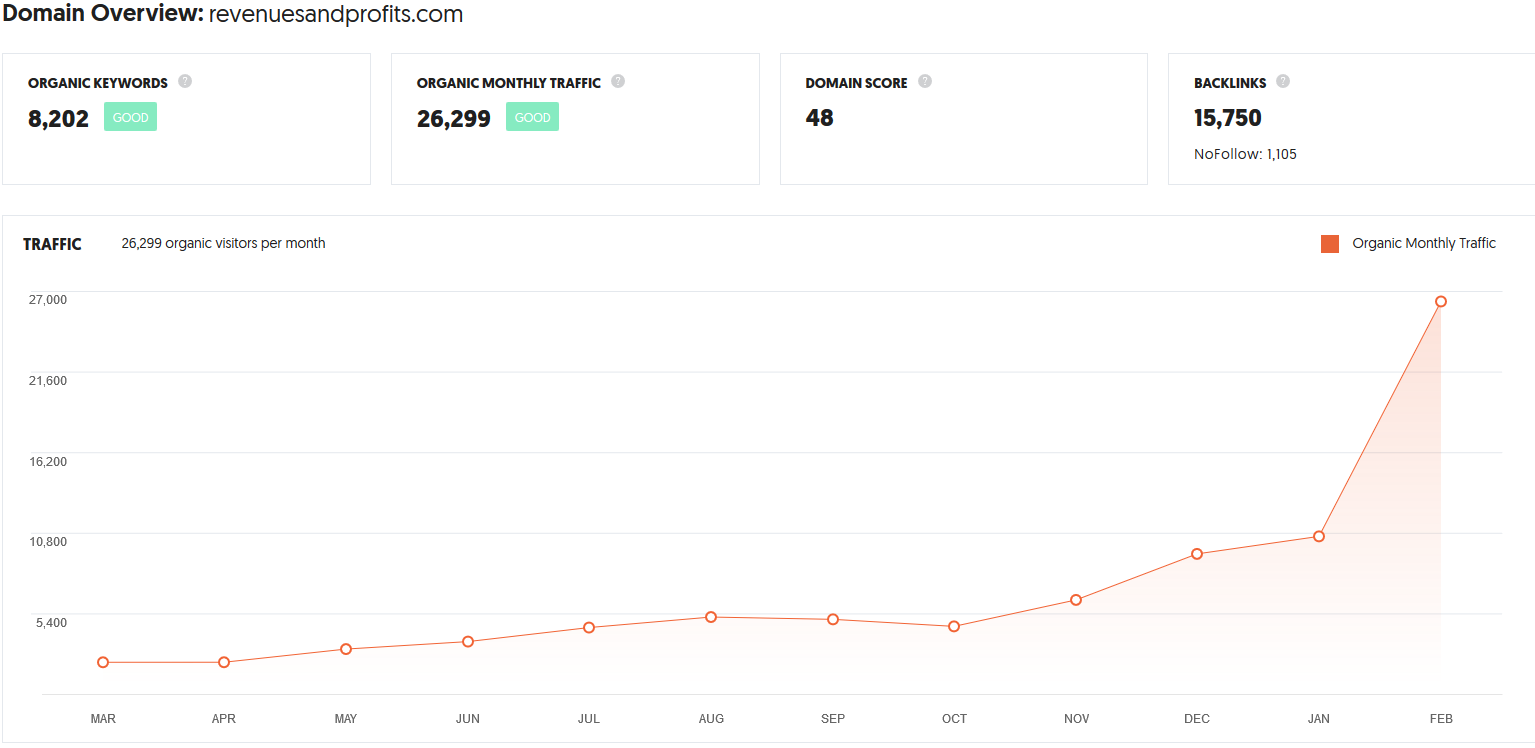Click the GOOD badge beside 8,202 keywords
This screenshot has height=748, width=1535.
click(x=130, y=116)
